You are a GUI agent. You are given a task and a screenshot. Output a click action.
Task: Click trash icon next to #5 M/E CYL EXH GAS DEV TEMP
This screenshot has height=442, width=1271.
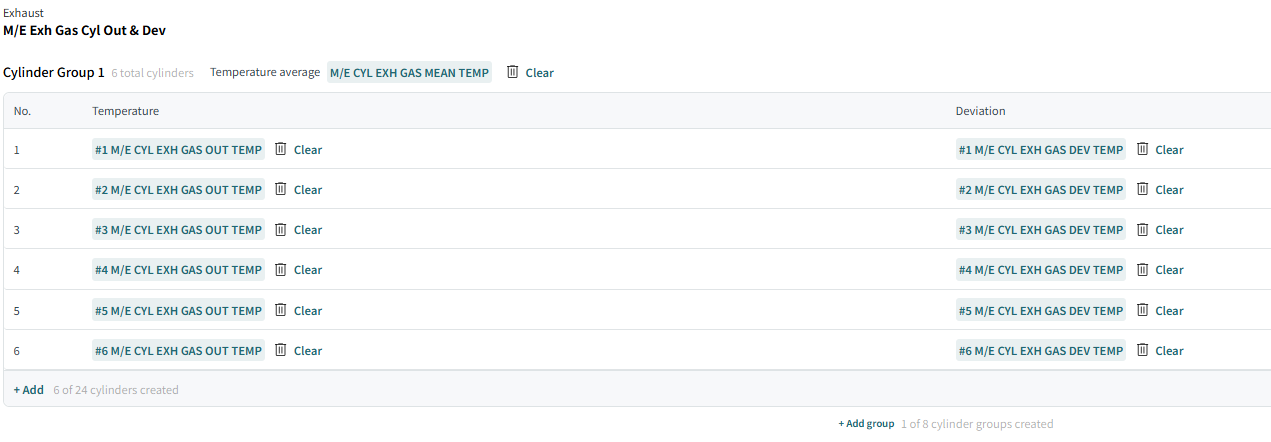tap(1143, 310)
